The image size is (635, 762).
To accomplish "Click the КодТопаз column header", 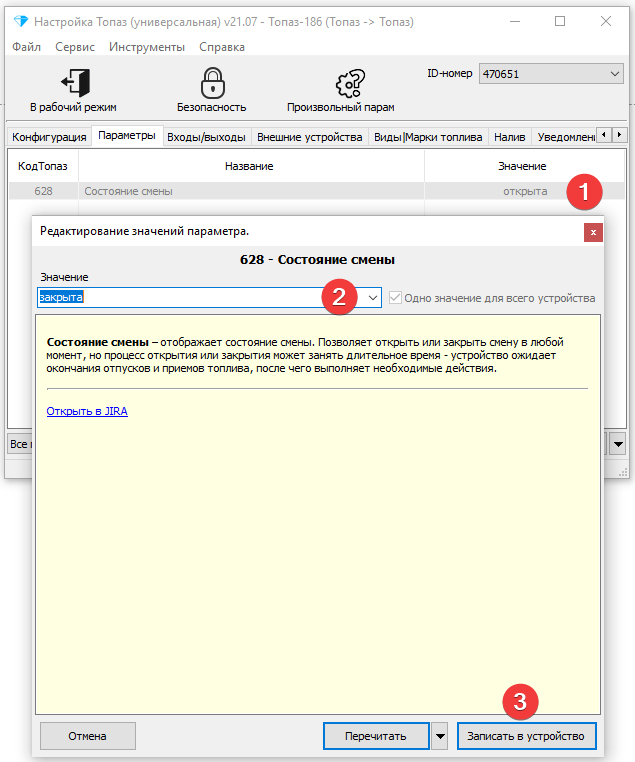I will point(43,166).
